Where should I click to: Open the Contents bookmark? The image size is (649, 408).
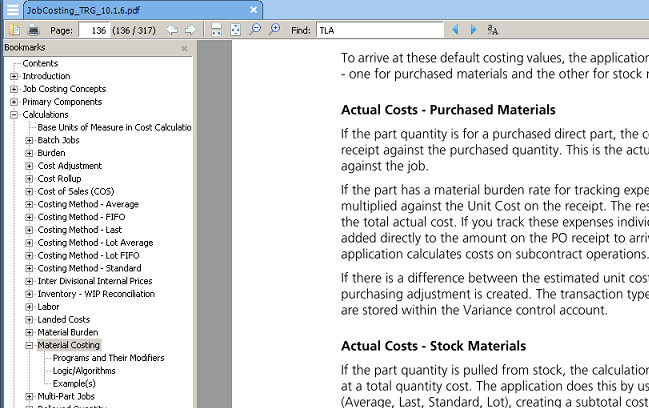point(40,63)
